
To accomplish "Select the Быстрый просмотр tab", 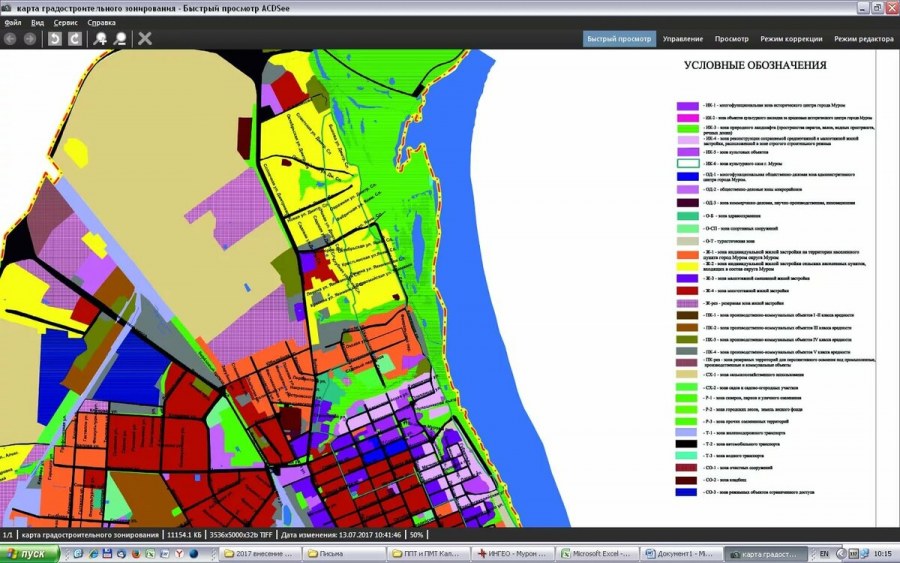I will [619, 39].
